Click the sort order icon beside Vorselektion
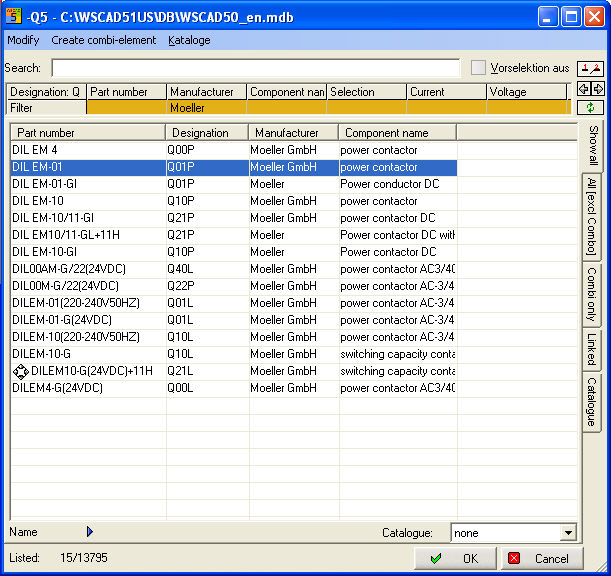 tap(590, 68)
